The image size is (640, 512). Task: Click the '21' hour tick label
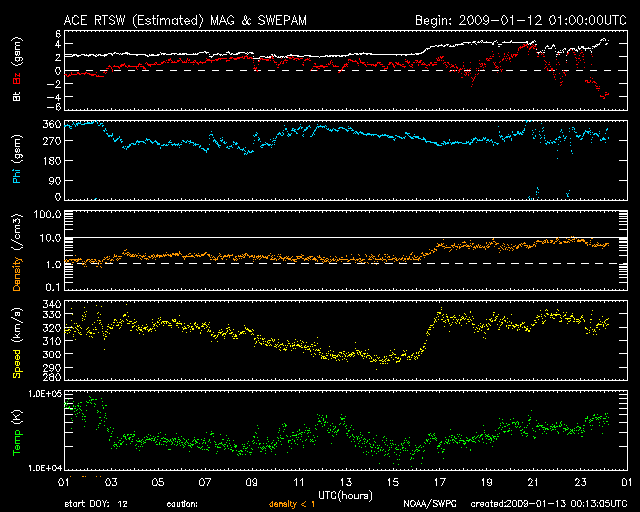(x=533, y=482)
